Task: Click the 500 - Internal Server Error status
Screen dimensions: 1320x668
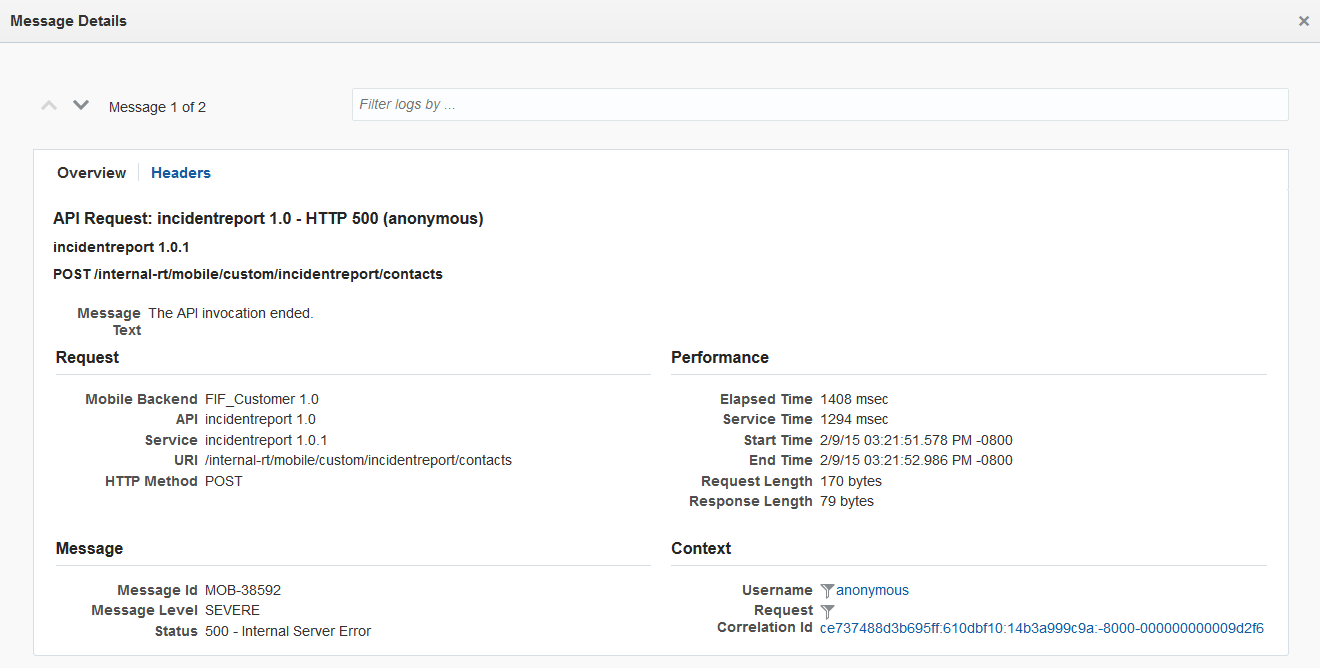Action: click(x=288, y=631)
